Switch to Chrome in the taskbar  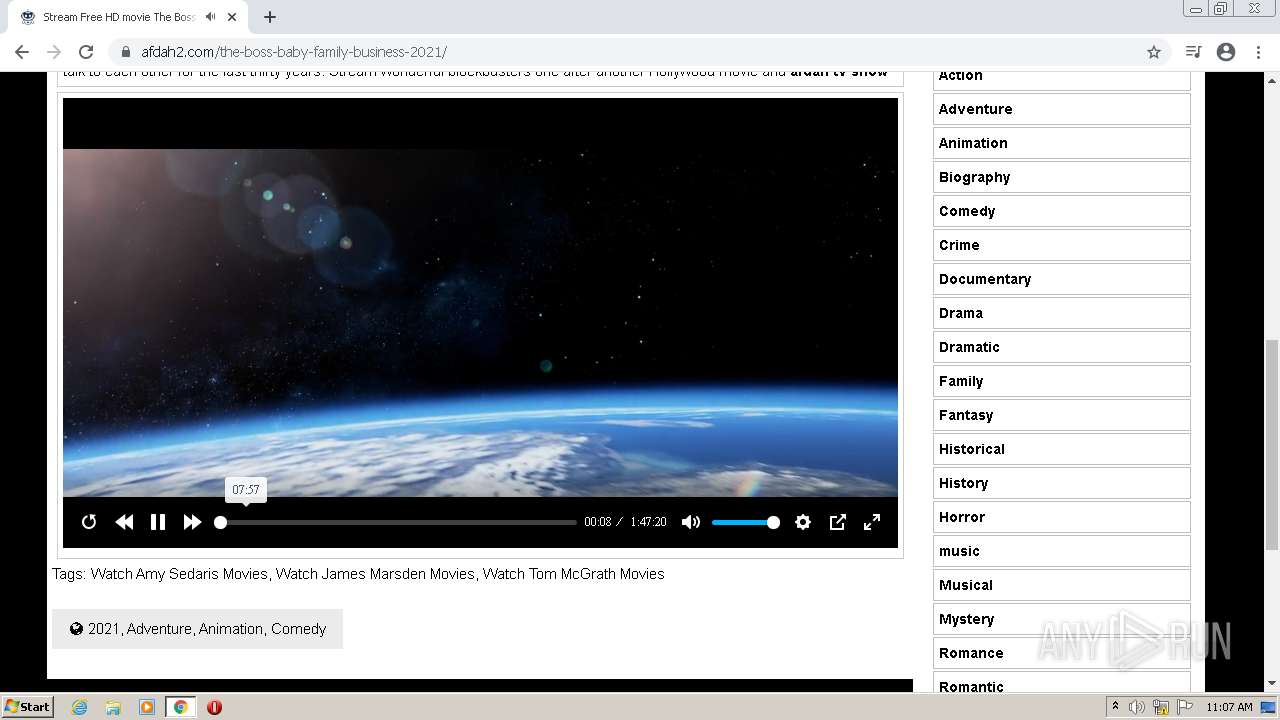tap(180, 707)
